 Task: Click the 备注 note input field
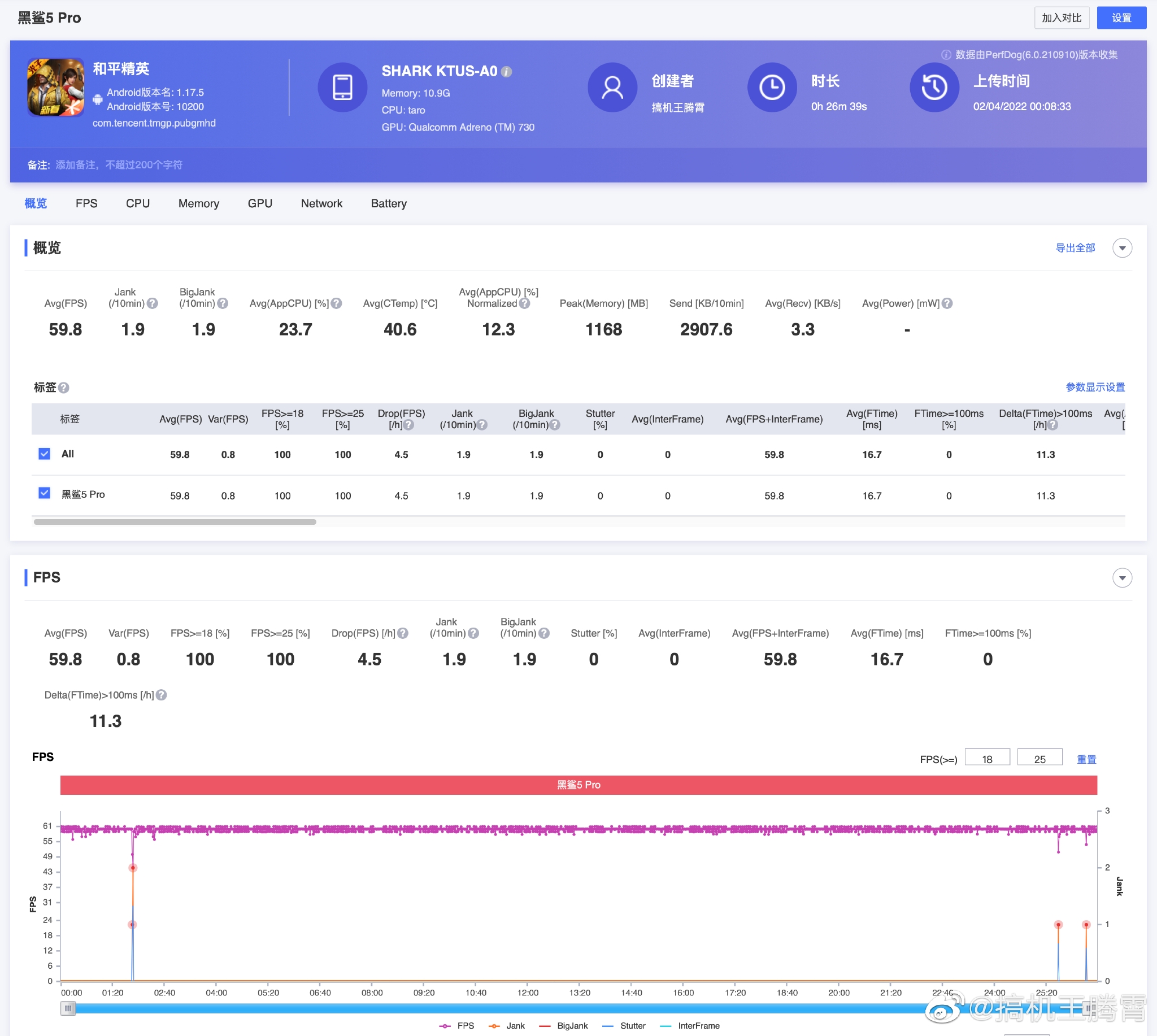point(119,165)
